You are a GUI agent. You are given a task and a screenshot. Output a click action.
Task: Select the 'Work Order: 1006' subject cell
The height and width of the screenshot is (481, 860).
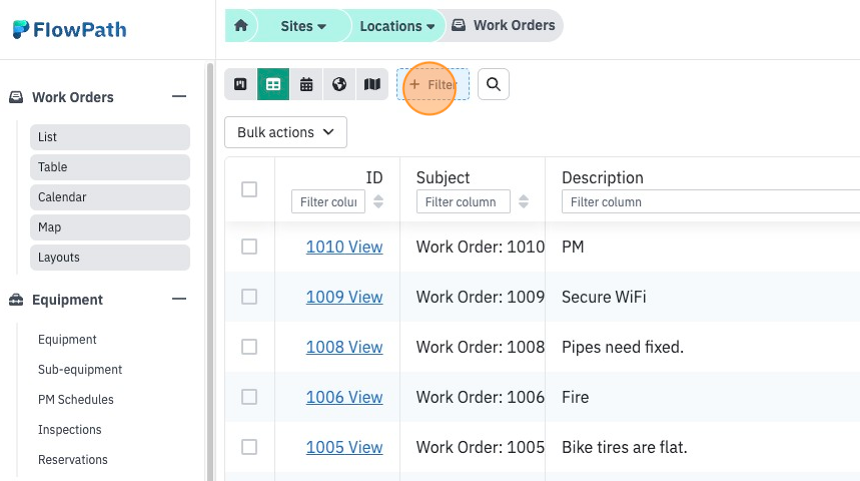(x=480, y=397)
